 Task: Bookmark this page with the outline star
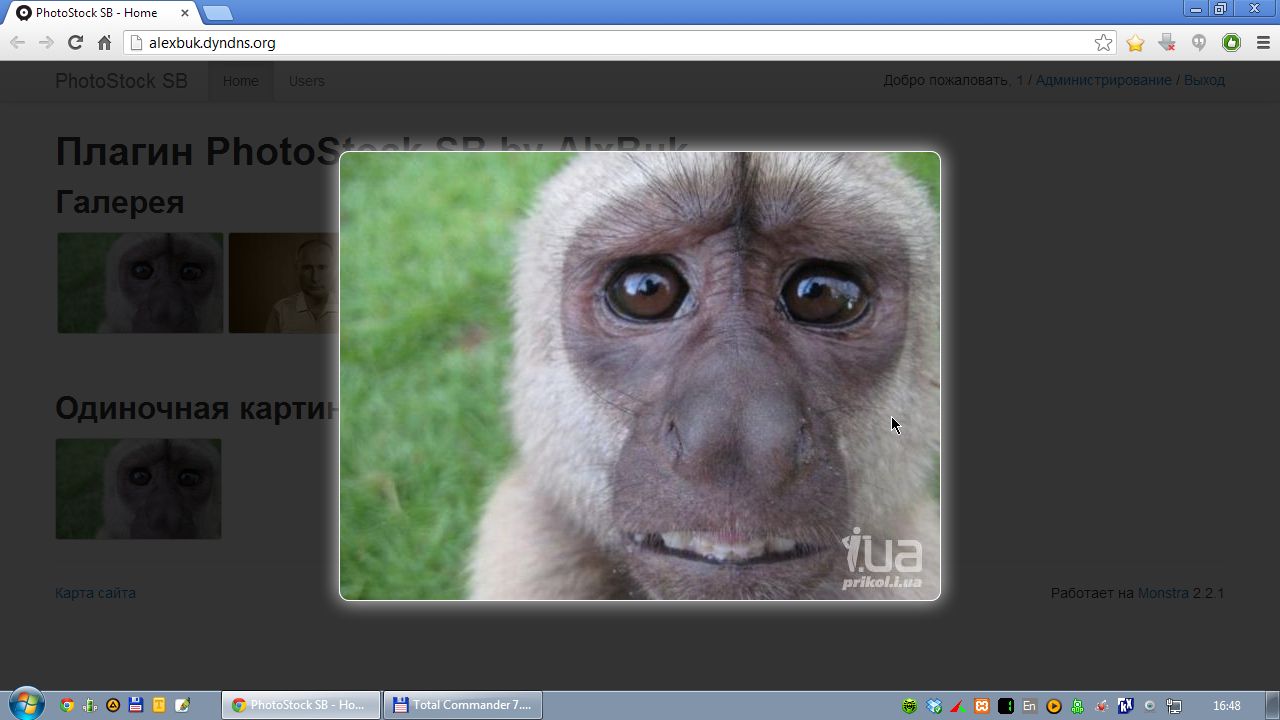click(x=1103, y=42)
